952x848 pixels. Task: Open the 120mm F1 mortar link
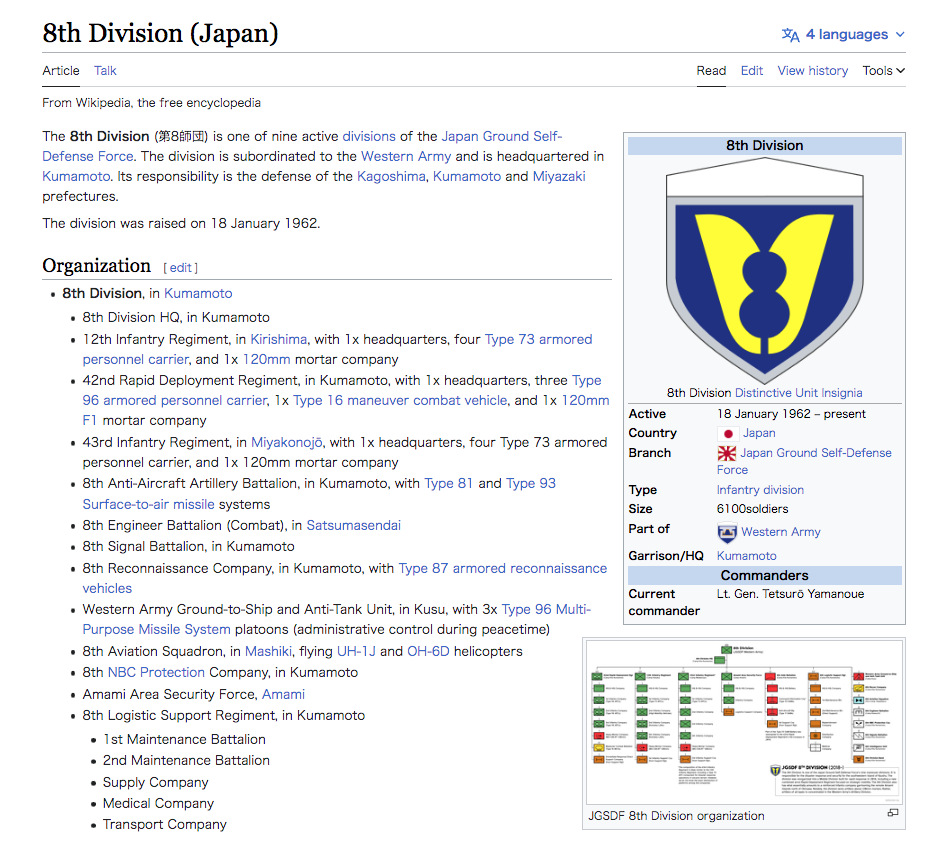(x=346, y=411)
